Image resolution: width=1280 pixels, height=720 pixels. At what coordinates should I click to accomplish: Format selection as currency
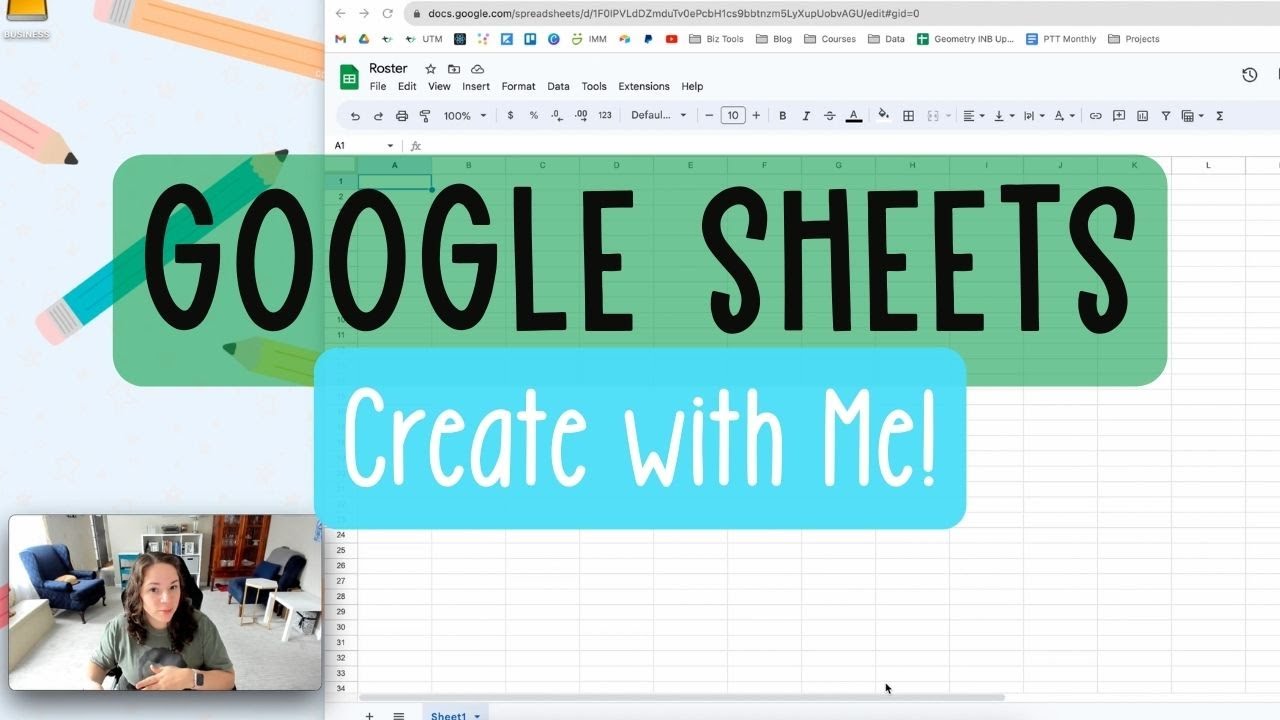coord(510,116)
